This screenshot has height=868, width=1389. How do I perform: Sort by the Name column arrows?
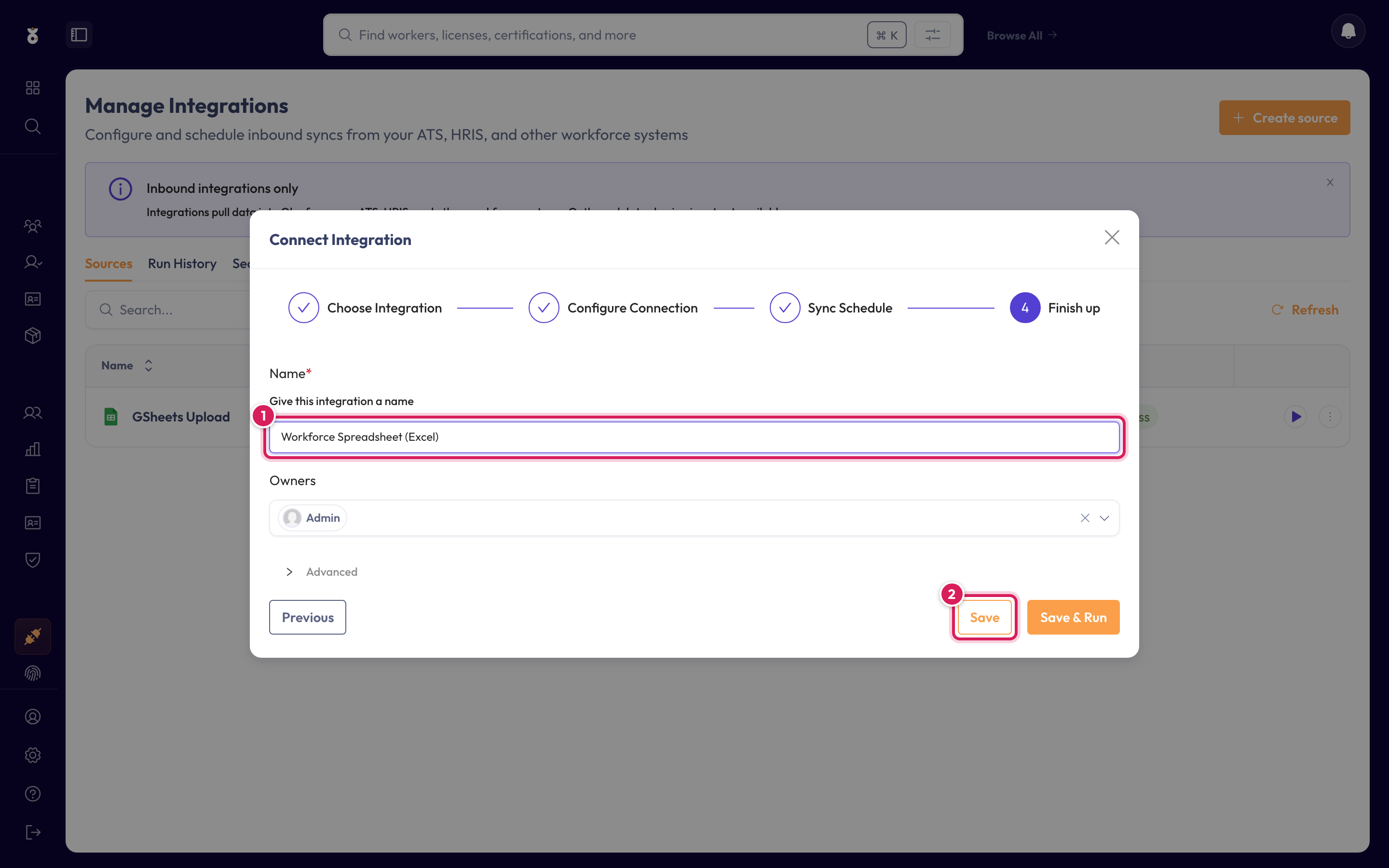point(149,366)
